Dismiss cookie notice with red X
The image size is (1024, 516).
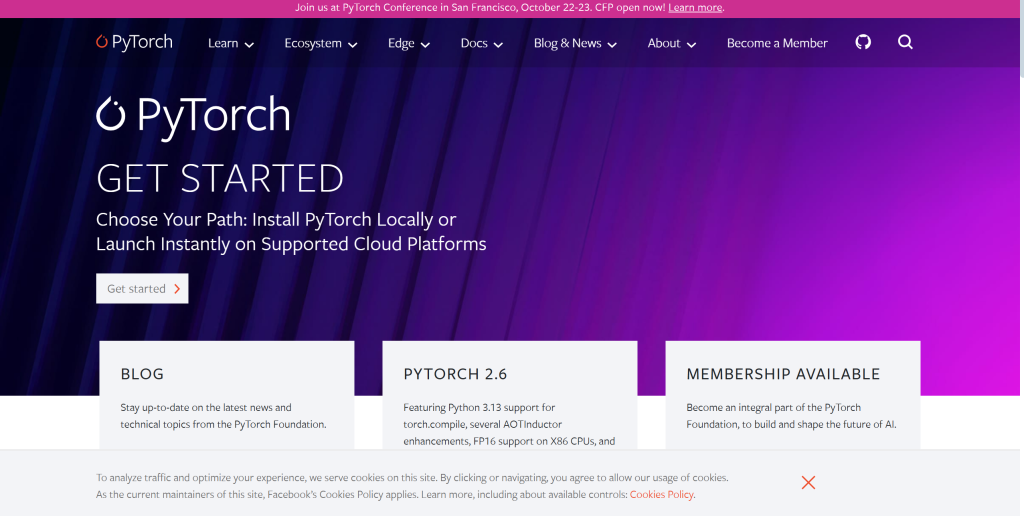pyautogui.click(x=808, y=483)
